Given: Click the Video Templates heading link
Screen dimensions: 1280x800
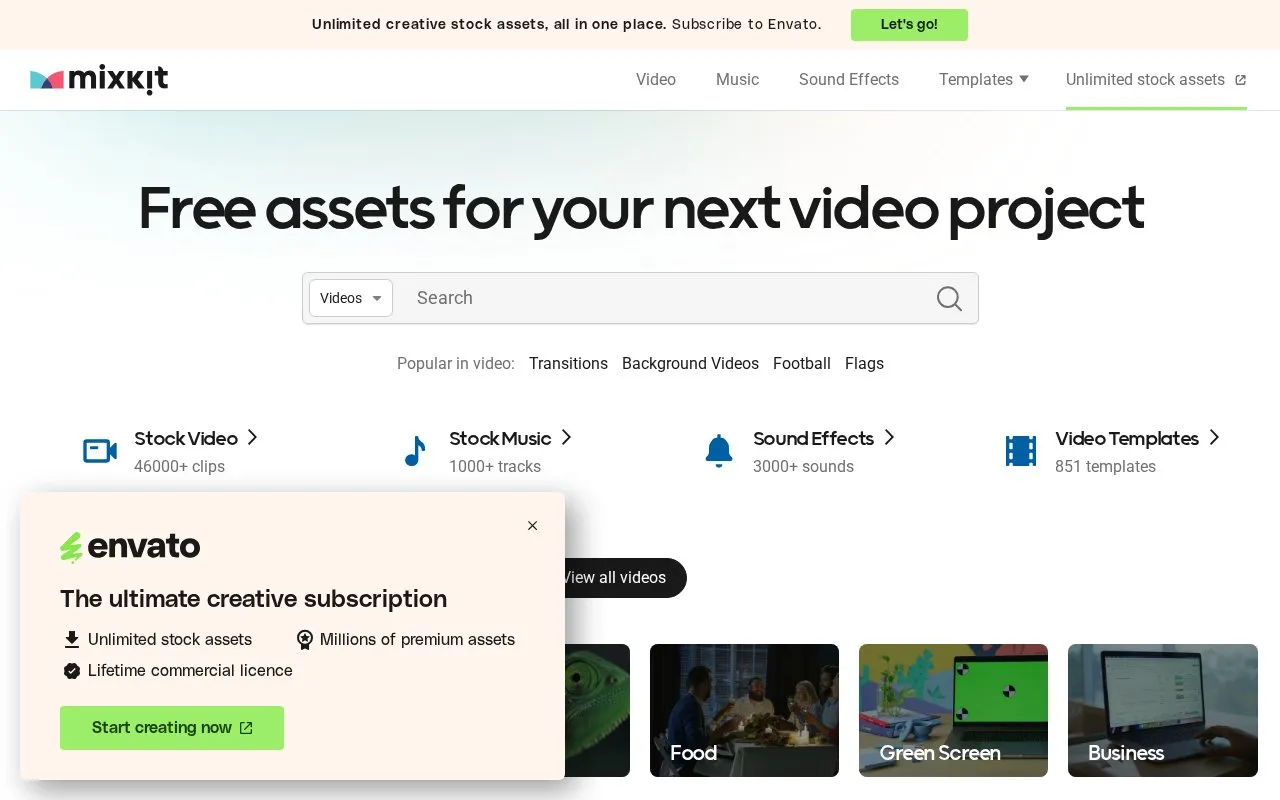Looking at the screenshot, I should tap(1127, 438).
